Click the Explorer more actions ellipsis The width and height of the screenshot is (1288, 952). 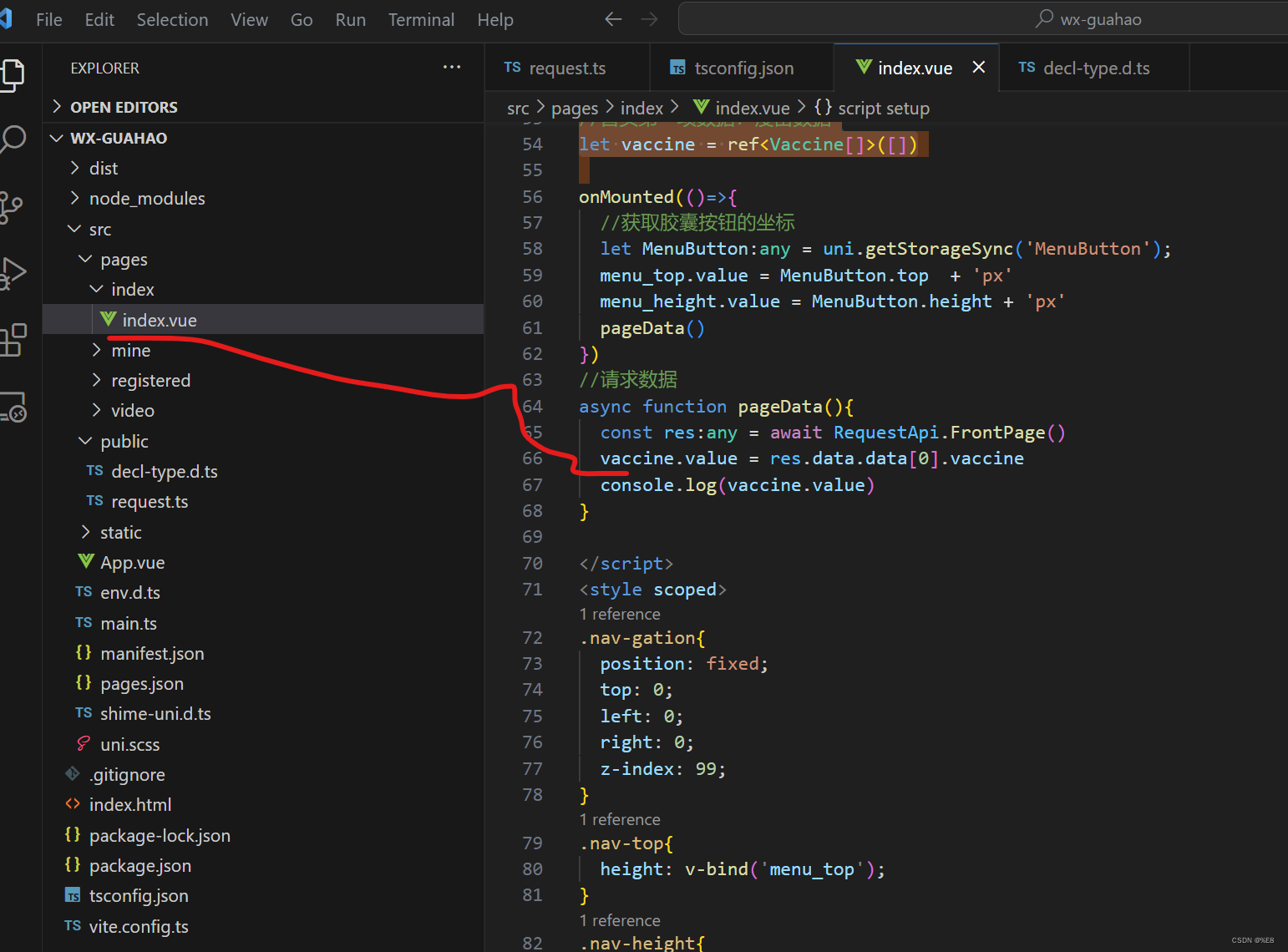452,68
